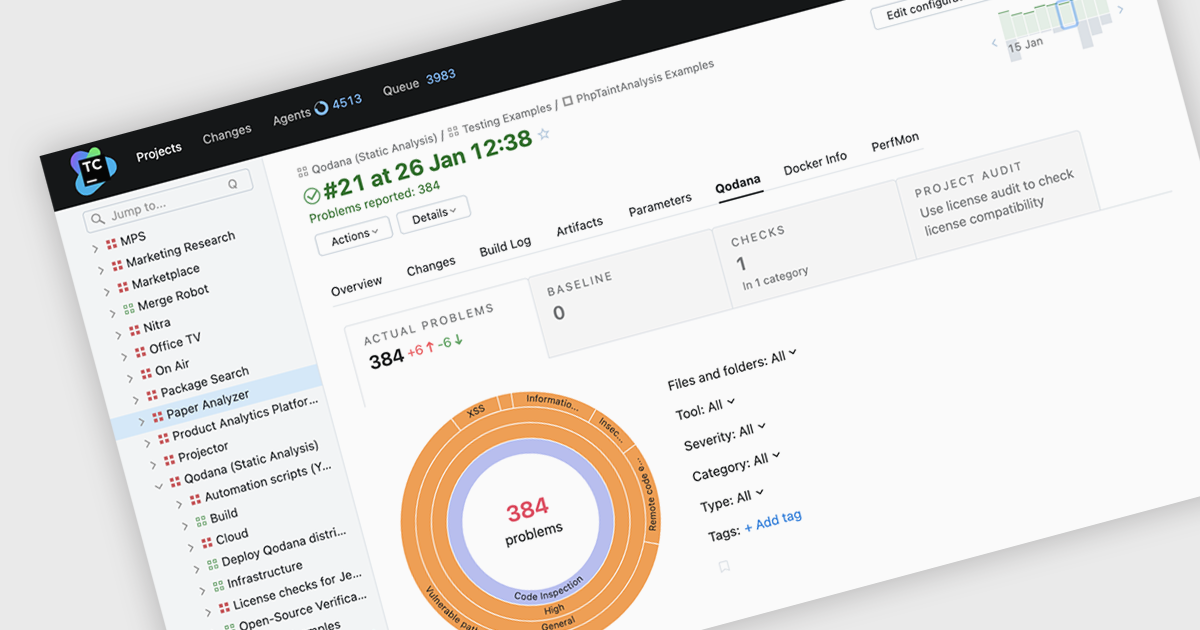
Task: Click the + Add tag link
Action: click(773, 520)
